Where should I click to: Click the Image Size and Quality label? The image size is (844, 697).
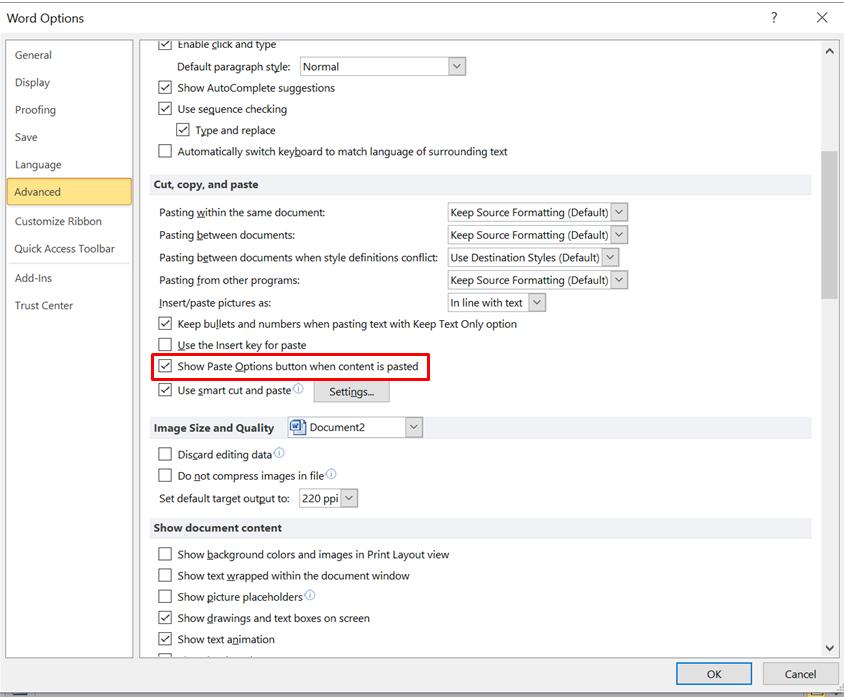pos(214,428)
